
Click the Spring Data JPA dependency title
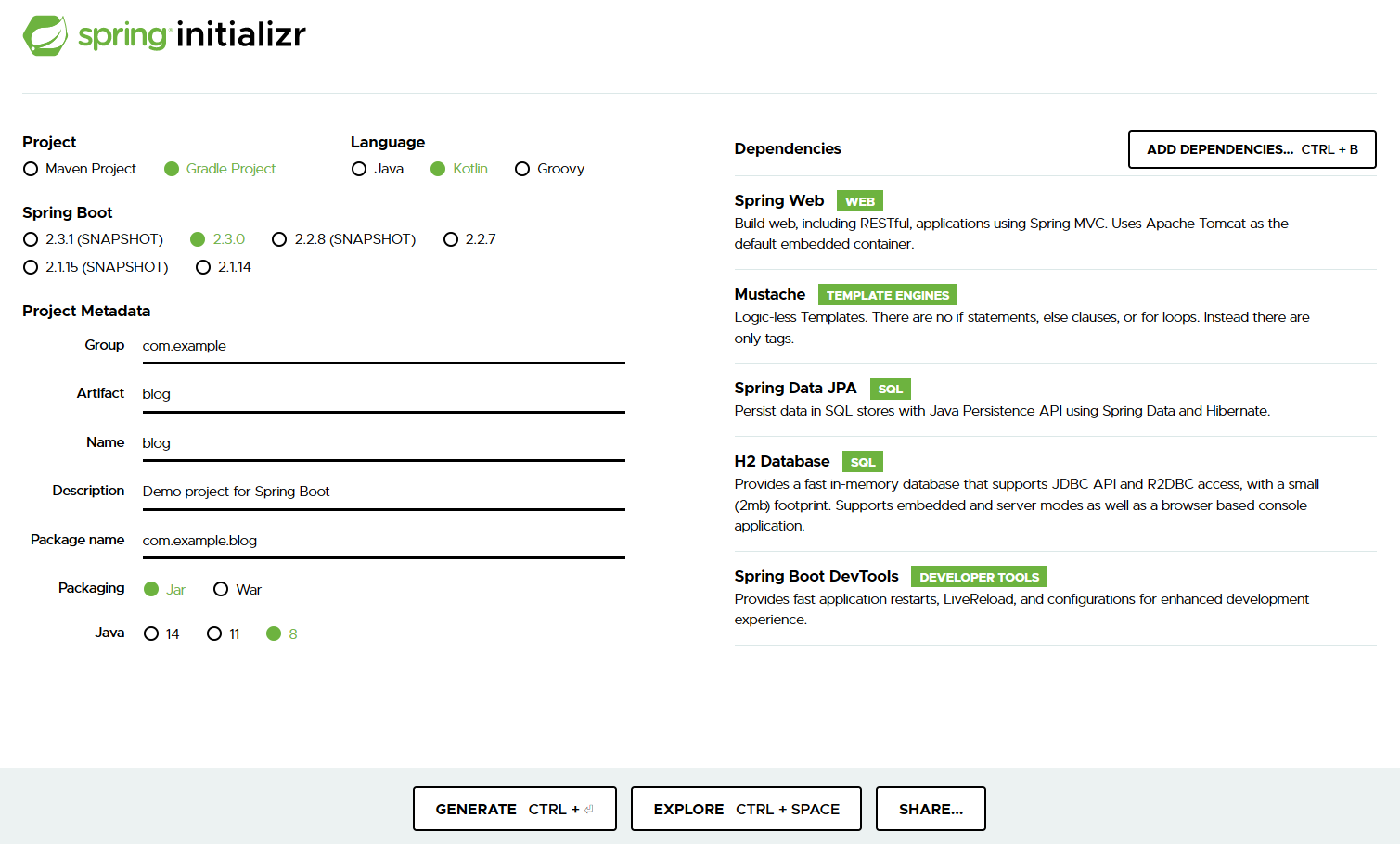click(x=795, y=388)
